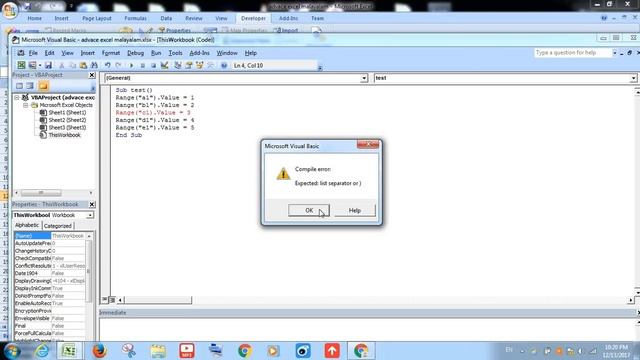Open the Run menu
Image resolution: width=640 pixels, height=360 pixels.
click(x=156, y=53)
